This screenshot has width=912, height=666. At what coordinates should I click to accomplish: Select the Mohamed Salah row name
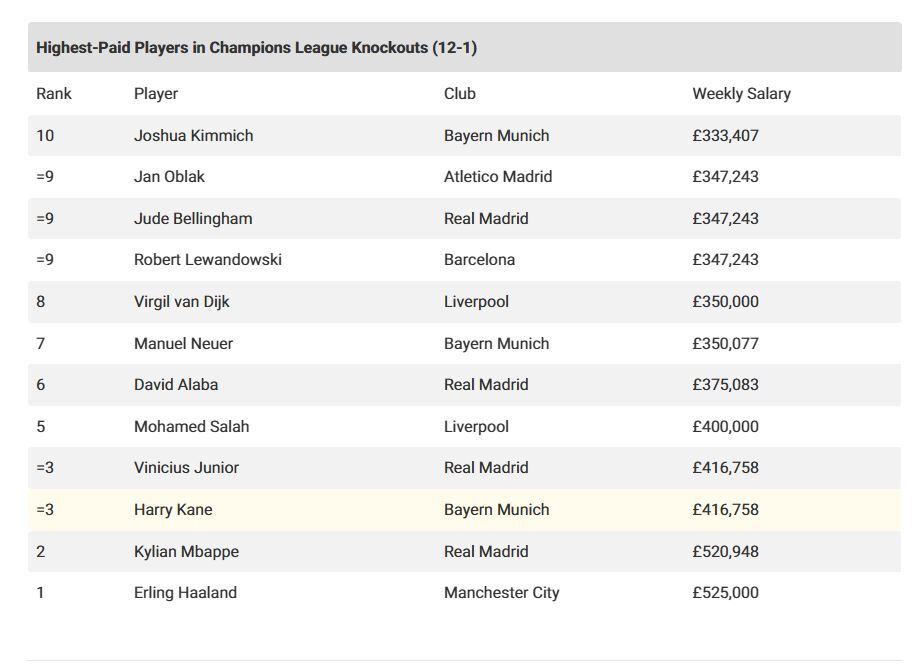pos(191,427)
